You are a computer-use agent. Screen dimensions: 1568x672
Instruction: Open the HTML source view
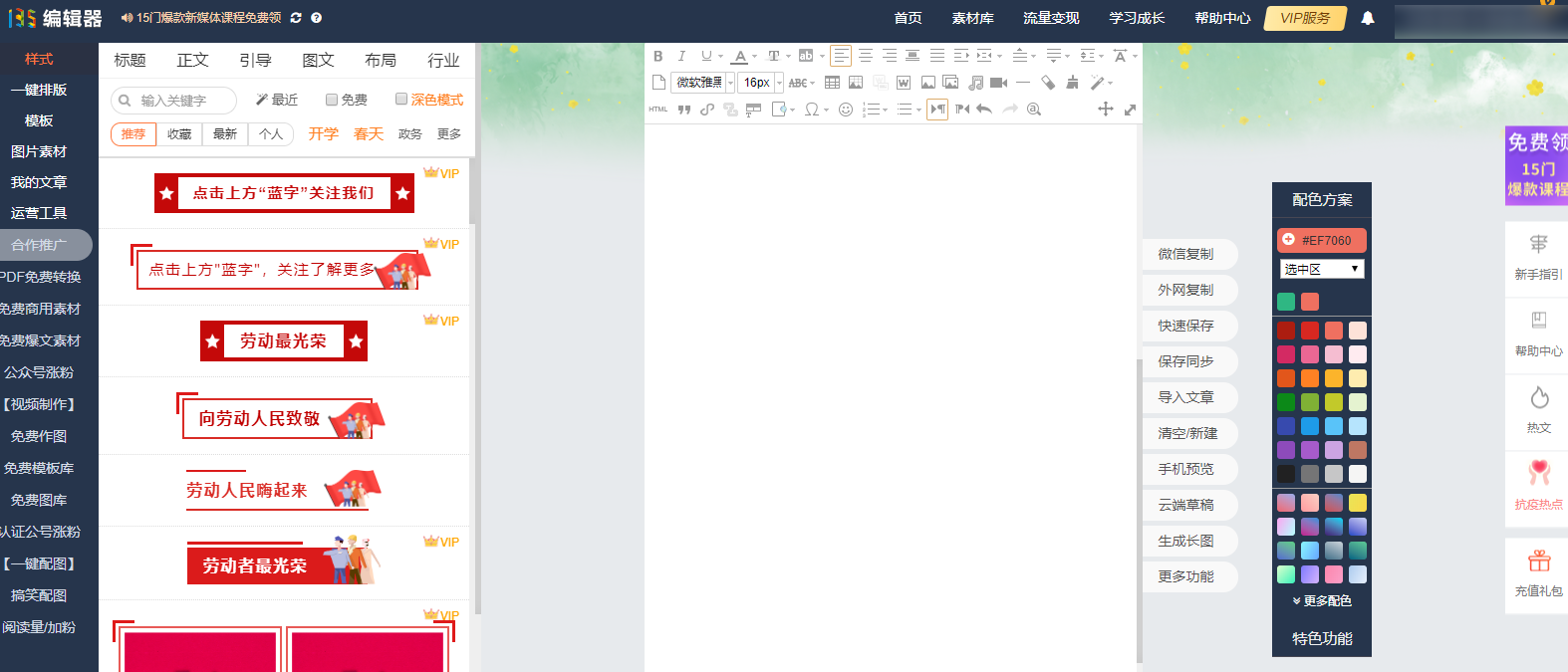[x=658, y=110]
